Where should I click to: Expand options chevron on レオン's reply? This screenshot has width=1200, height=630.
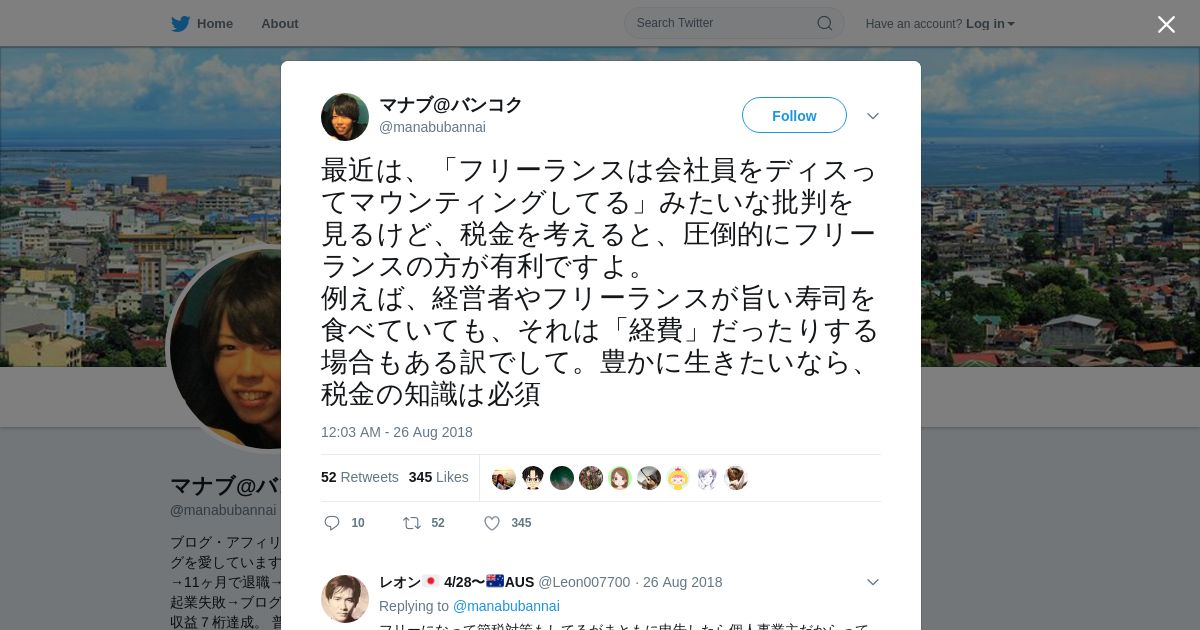pos(873,582)
